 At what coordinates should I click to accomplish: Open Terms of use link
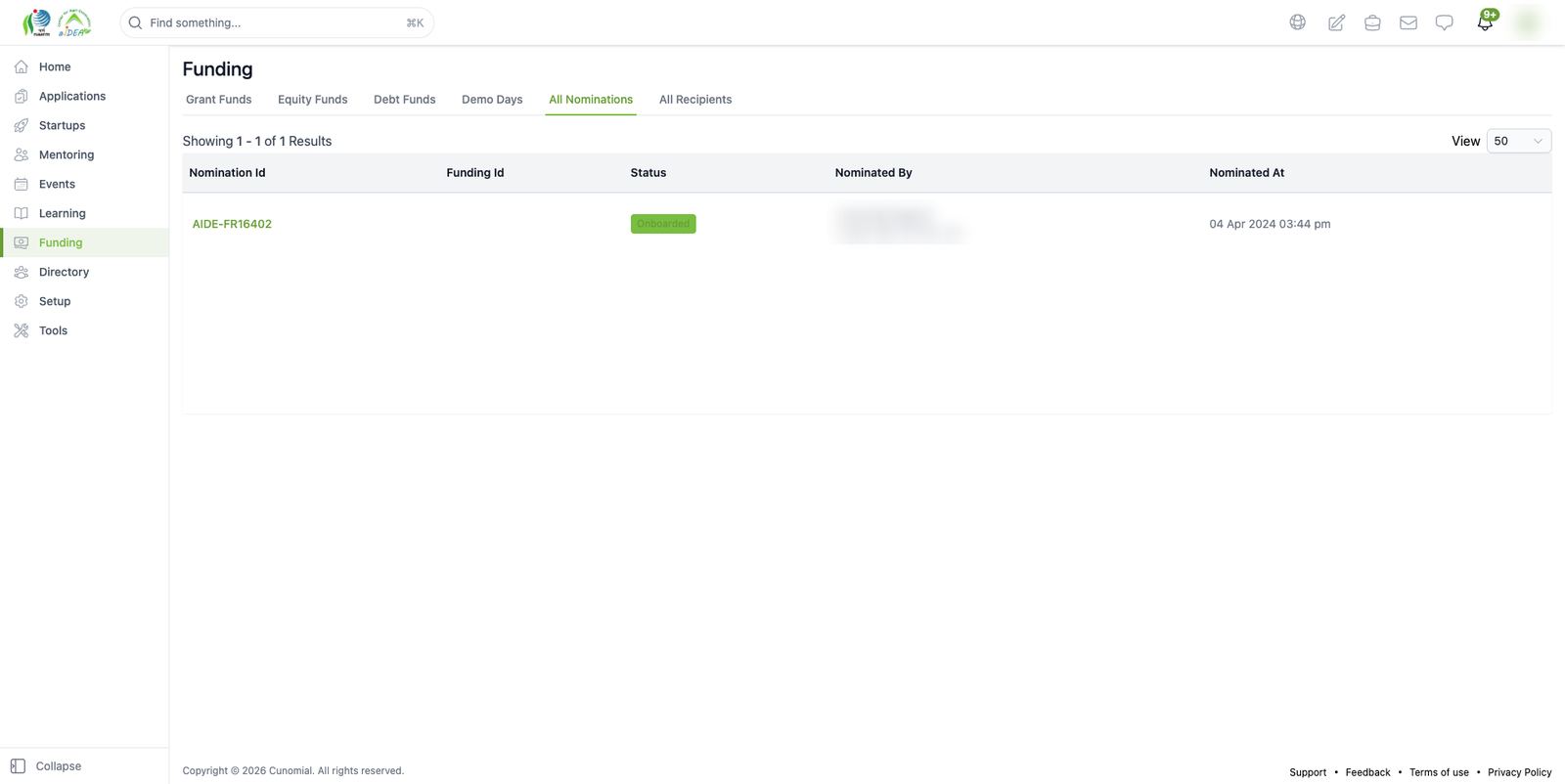pyautogui.click(x=1439, y=772)
